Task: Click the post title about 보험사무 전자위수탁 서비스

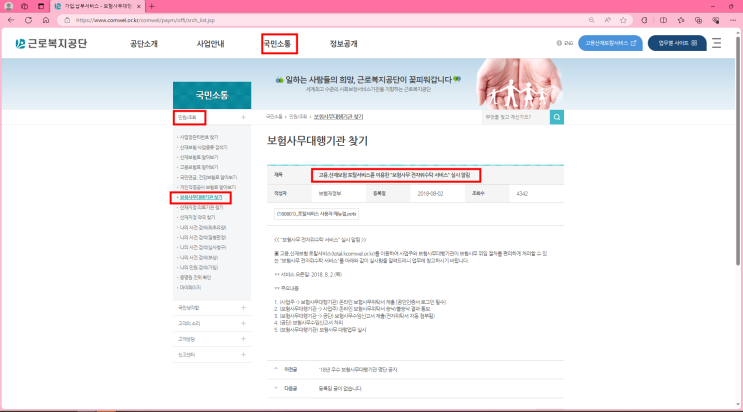Action: pyautogui.click(x=394, y=175)
